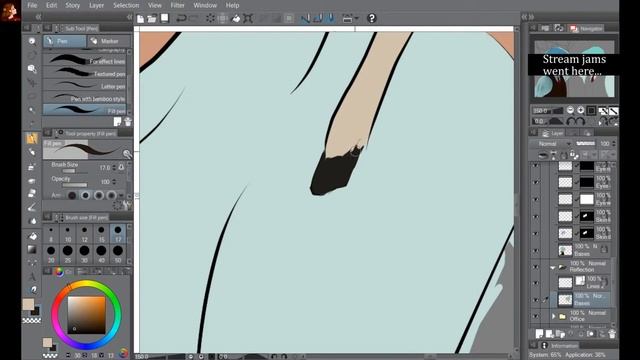
Task: Click the delete layer trash icon
Action: click(612, 334)
